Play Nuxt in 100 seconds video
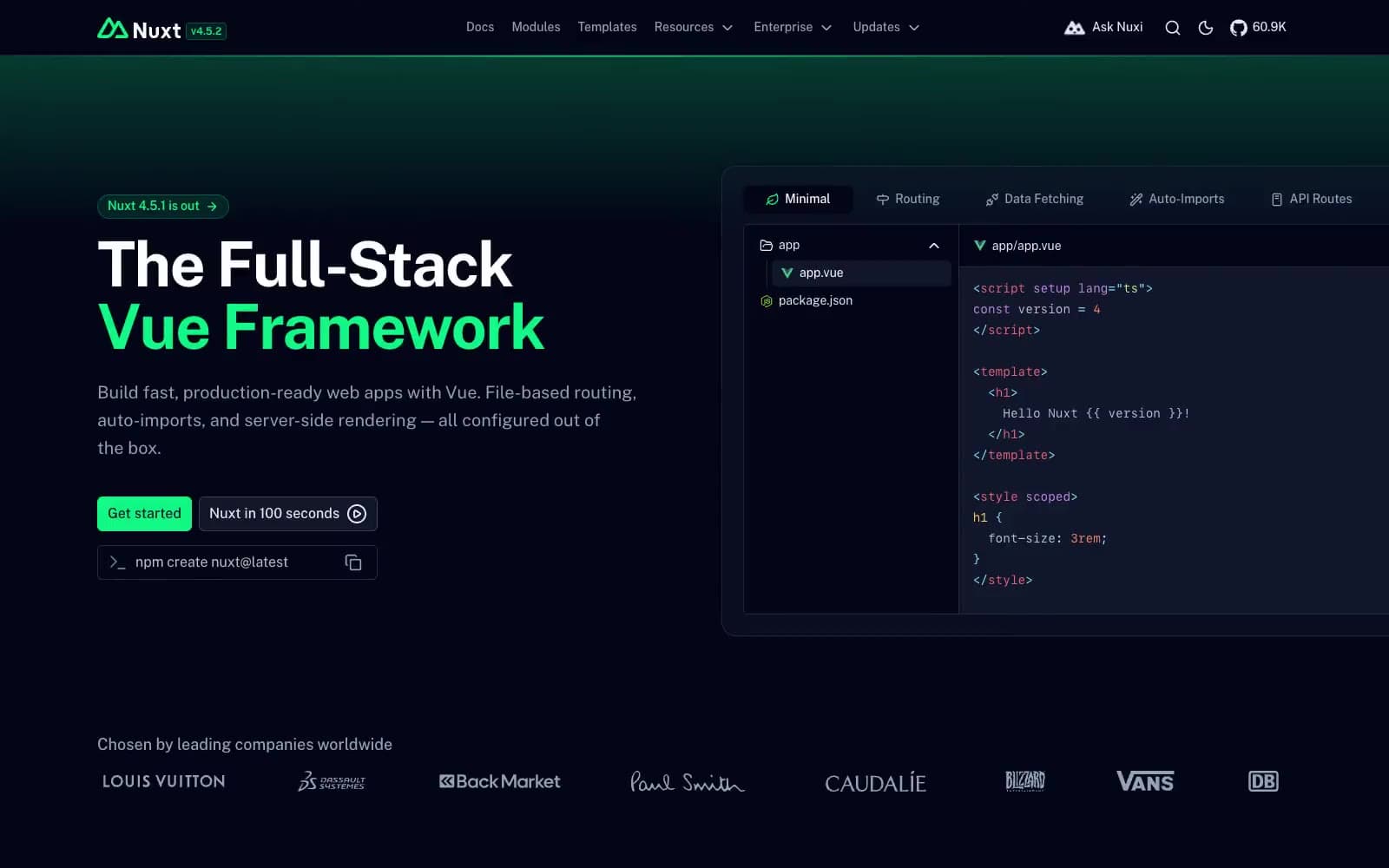The image size is (1389, 868). [x=288, y=514]
